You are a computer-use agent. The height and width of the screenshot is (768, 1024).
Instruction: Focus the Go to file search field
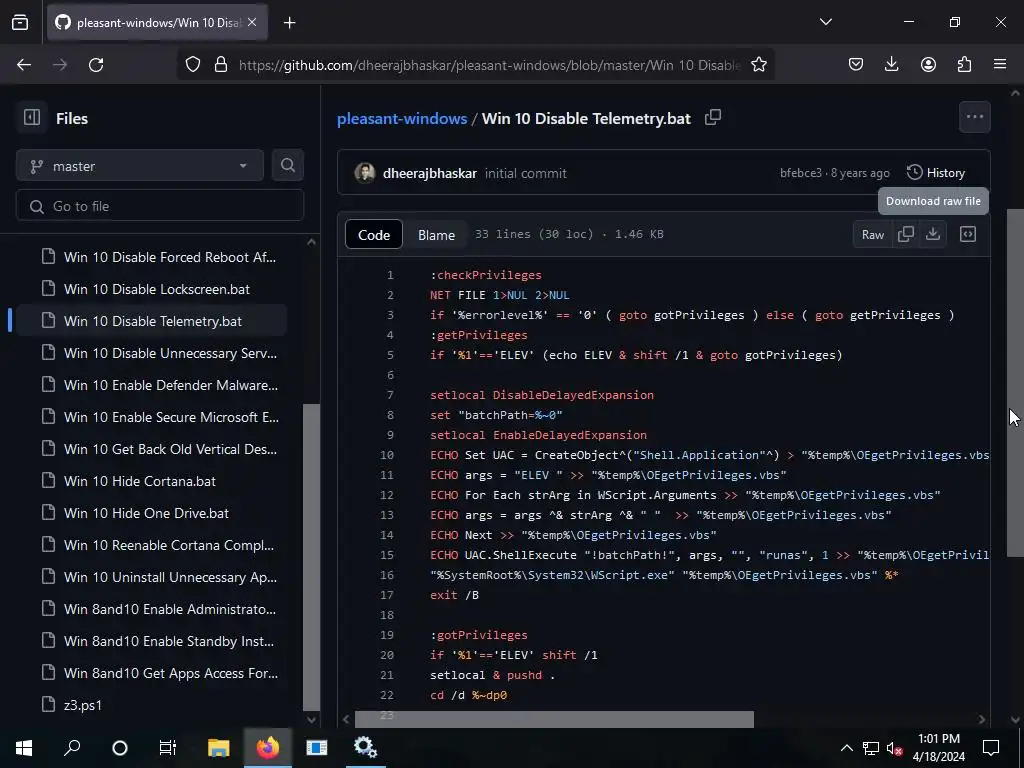[160, 206]
